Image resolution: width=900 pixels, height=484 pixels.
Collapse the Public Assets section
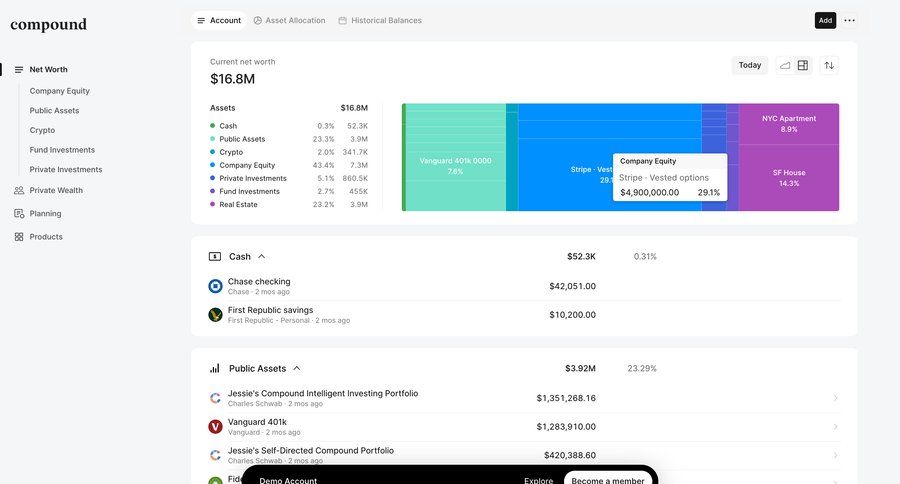point(297,369)
